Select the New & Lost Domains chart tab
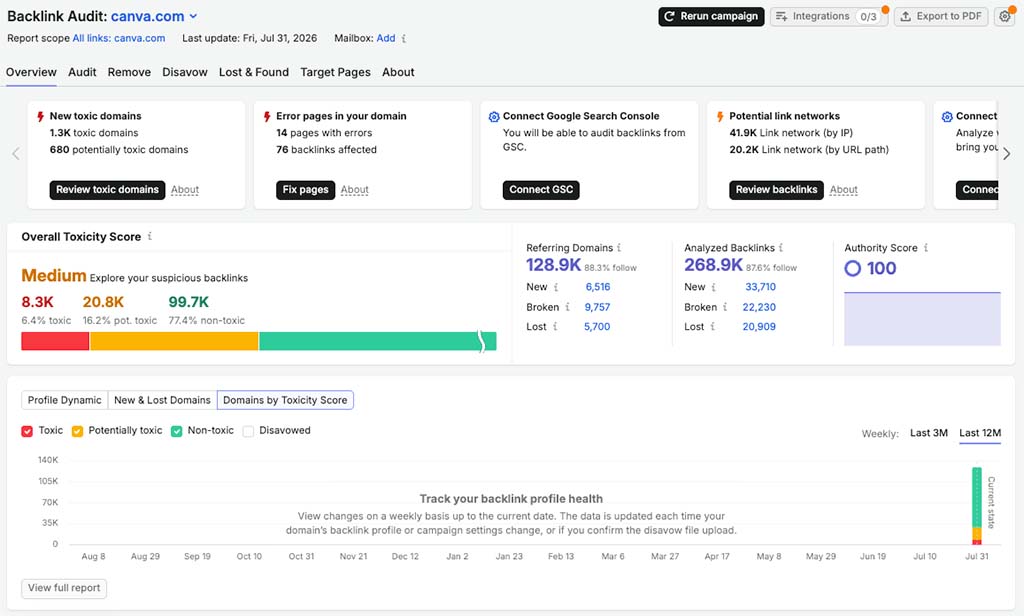1024x616 pixels. pyautogui.click(x=163, y=400)
